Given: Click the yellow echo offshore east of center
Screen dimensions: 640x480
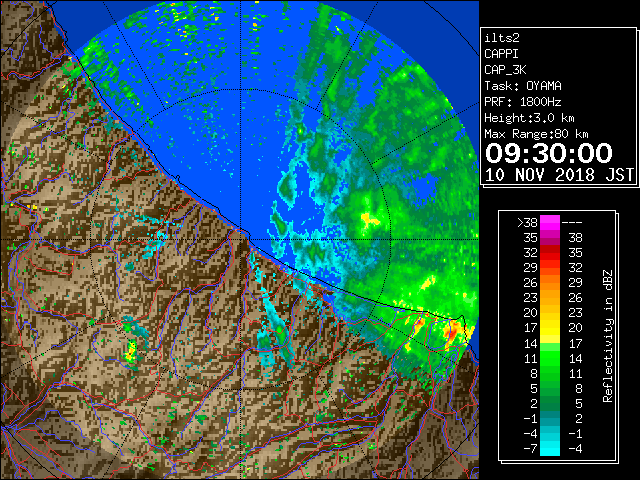Looking at the screenshot, I should click(x=369, y=220).
